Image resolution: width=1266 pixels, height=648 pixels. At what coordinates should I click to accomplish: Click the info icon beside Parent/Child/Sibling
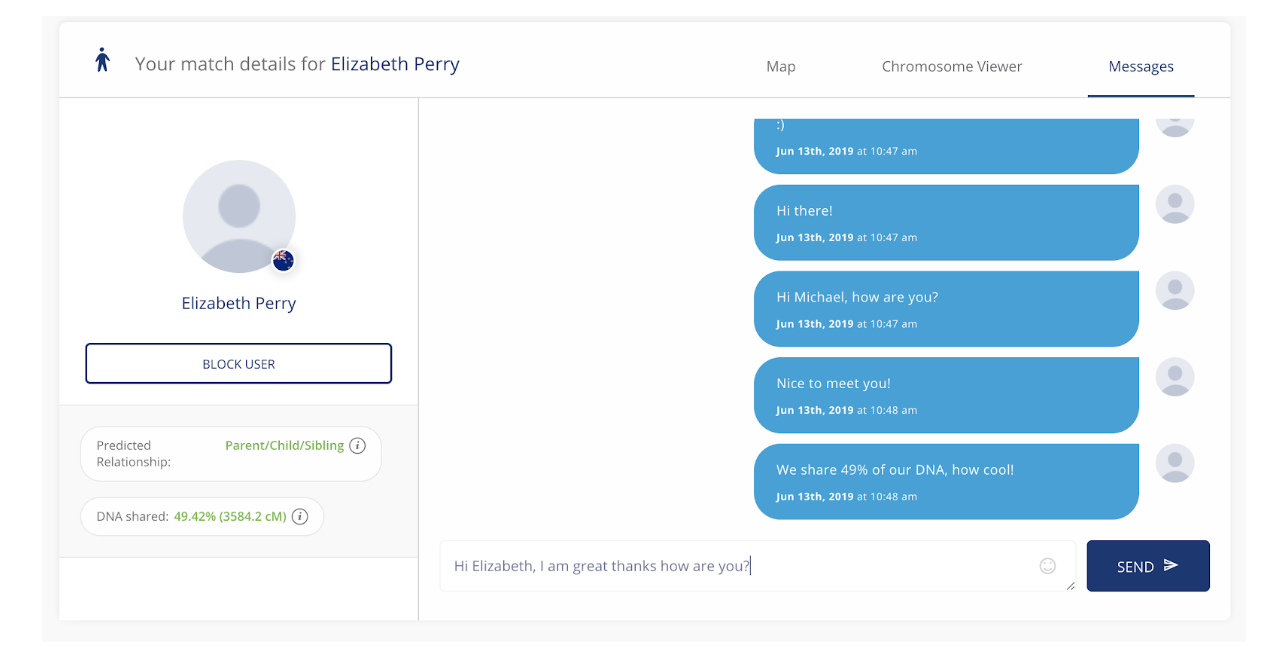pos(358,446)
